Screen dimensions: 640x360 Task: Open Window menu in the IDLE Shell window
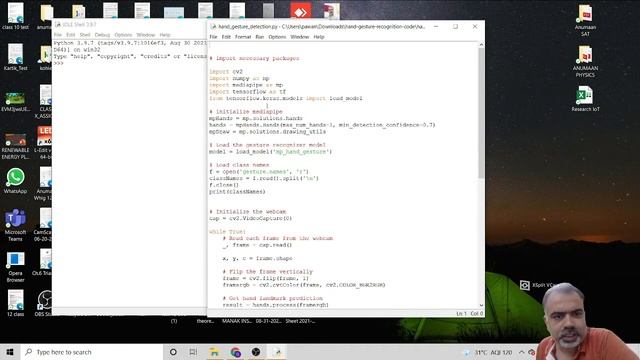click(x=145, y=35)
